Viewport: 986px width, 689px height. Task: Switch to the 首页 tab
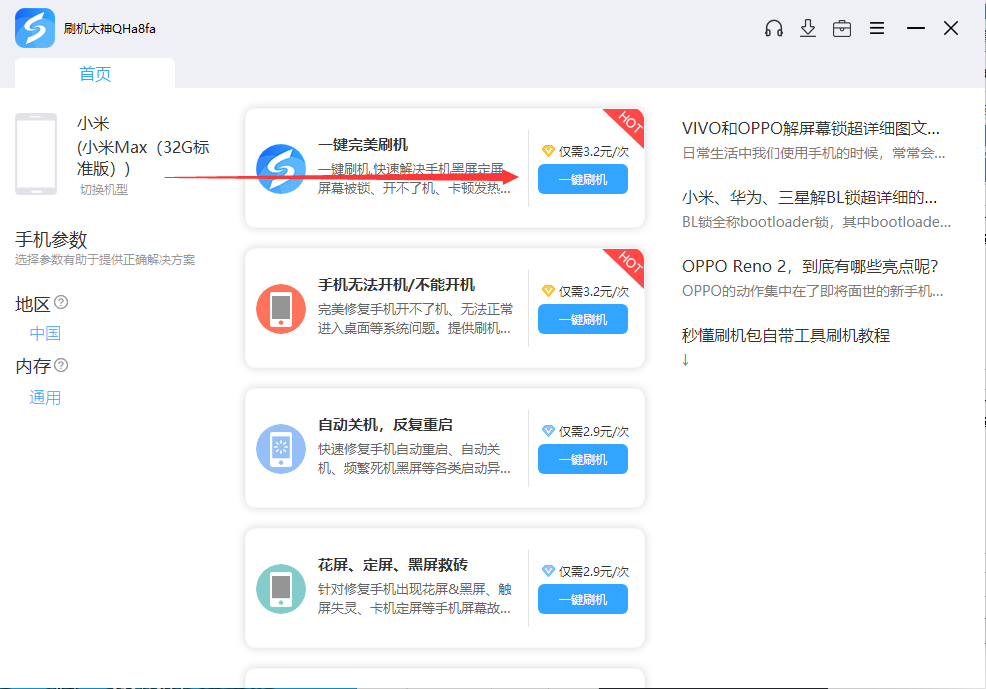point(95,74)
